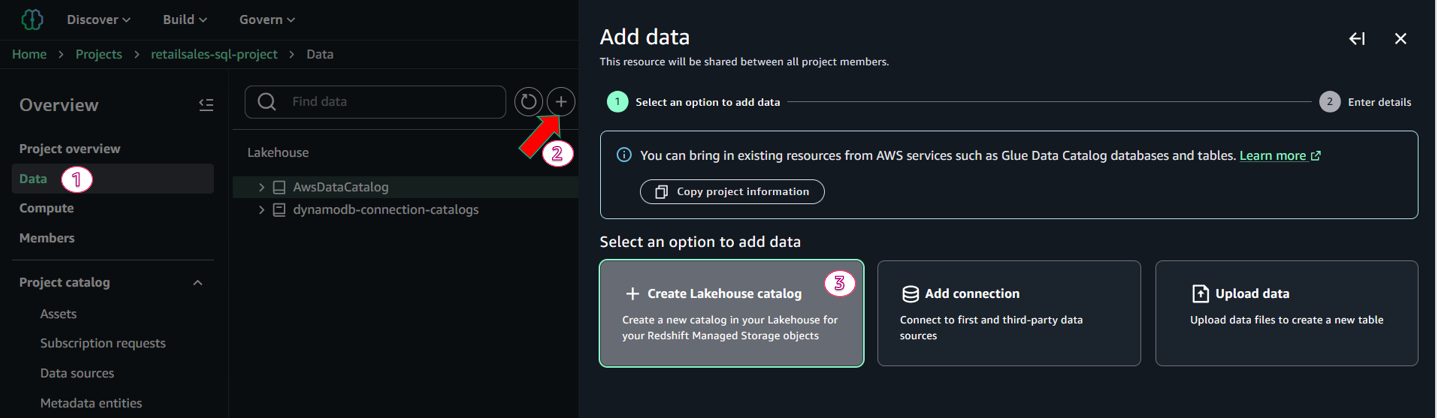Open Subscription requests item
Viewport: 1437px width, 418px height.
tap(103, 343)
